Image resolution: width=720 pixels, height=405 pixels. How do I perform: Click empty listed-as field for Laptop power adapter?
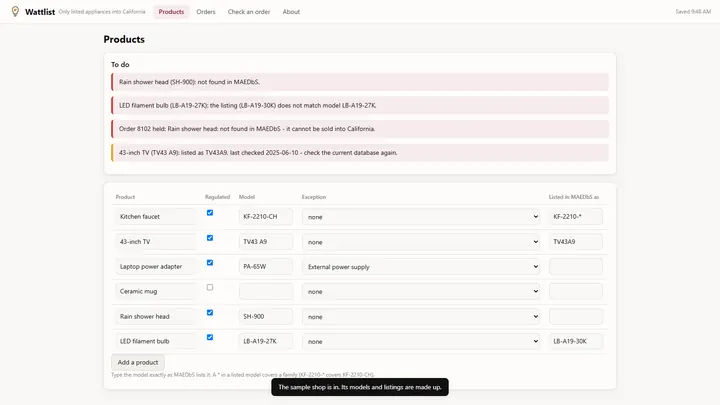click(576, 267)
